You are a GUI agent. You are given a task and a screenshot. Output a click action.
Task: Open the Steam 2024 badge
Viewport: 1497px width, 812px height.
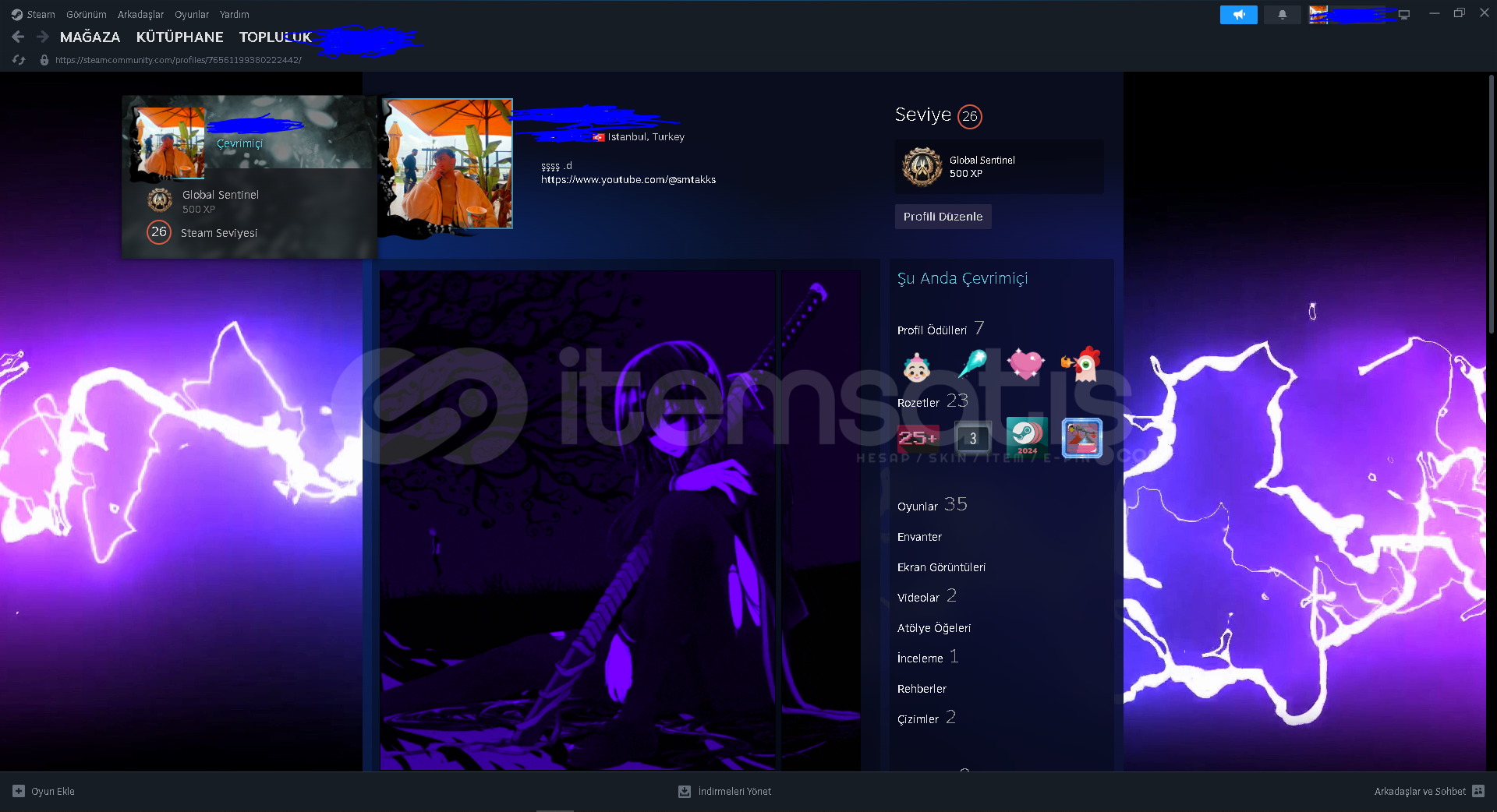point(1027,436)
